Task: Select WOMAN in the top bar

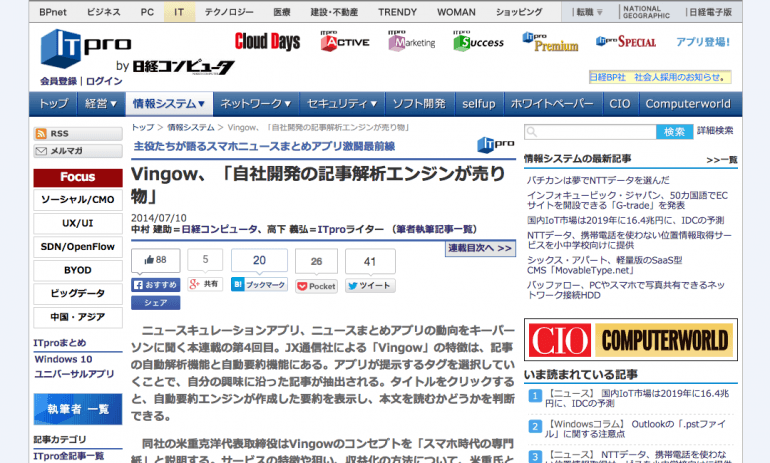Action: [x=456, y=12]
